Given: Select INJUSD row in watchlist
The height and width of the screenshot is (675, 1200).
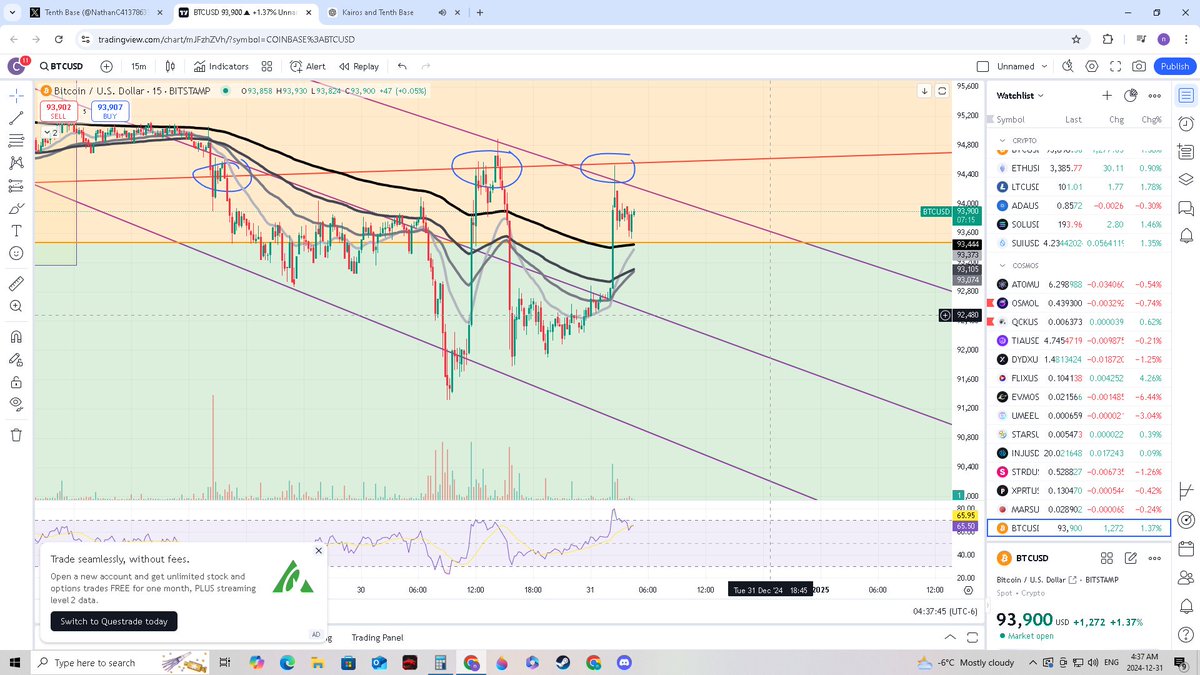Looking at the screenshot, I should 1080,452.
